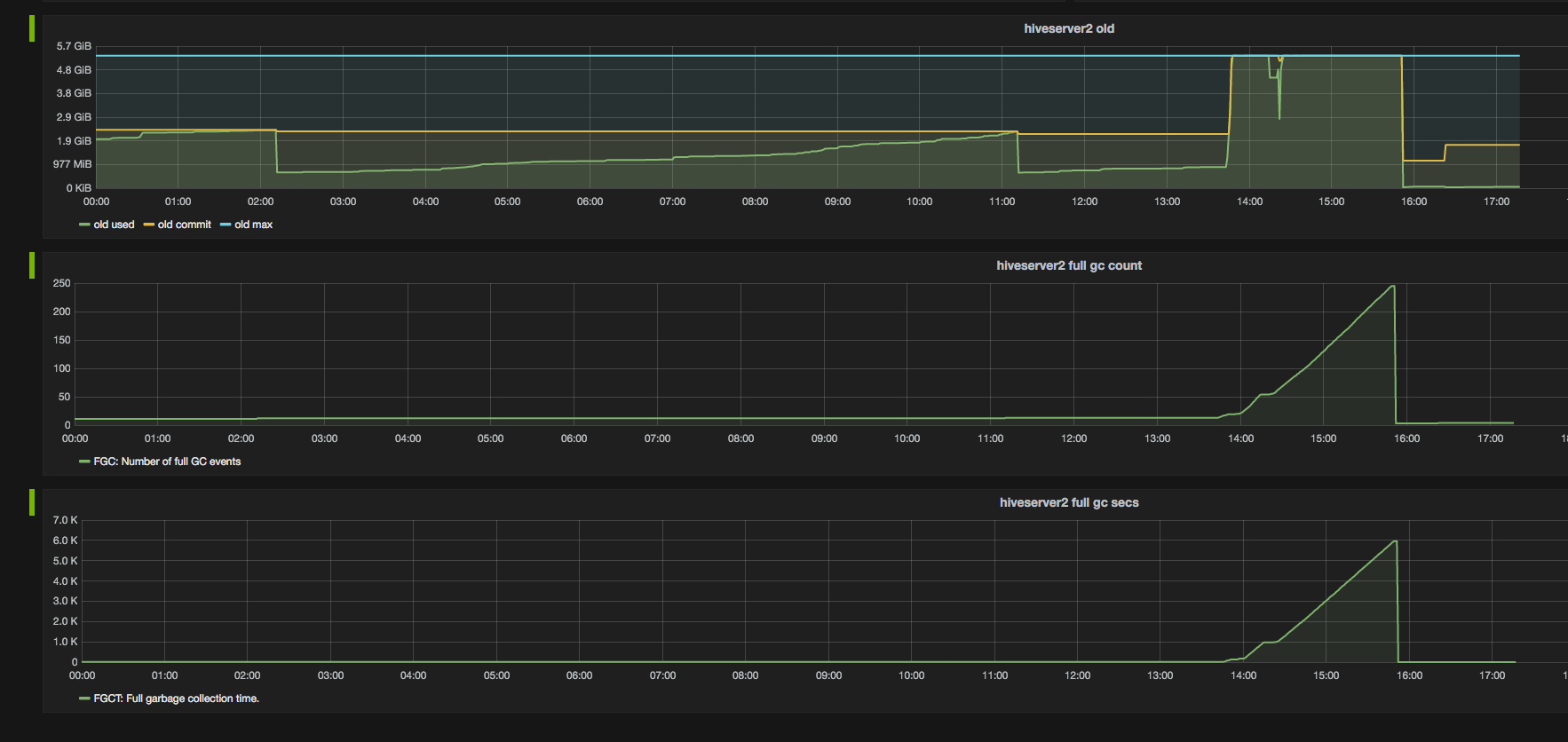Click the yellow color dash beside "old commit"
Image resolution: width=1568 pixels, height=742 pixels.
149,225
